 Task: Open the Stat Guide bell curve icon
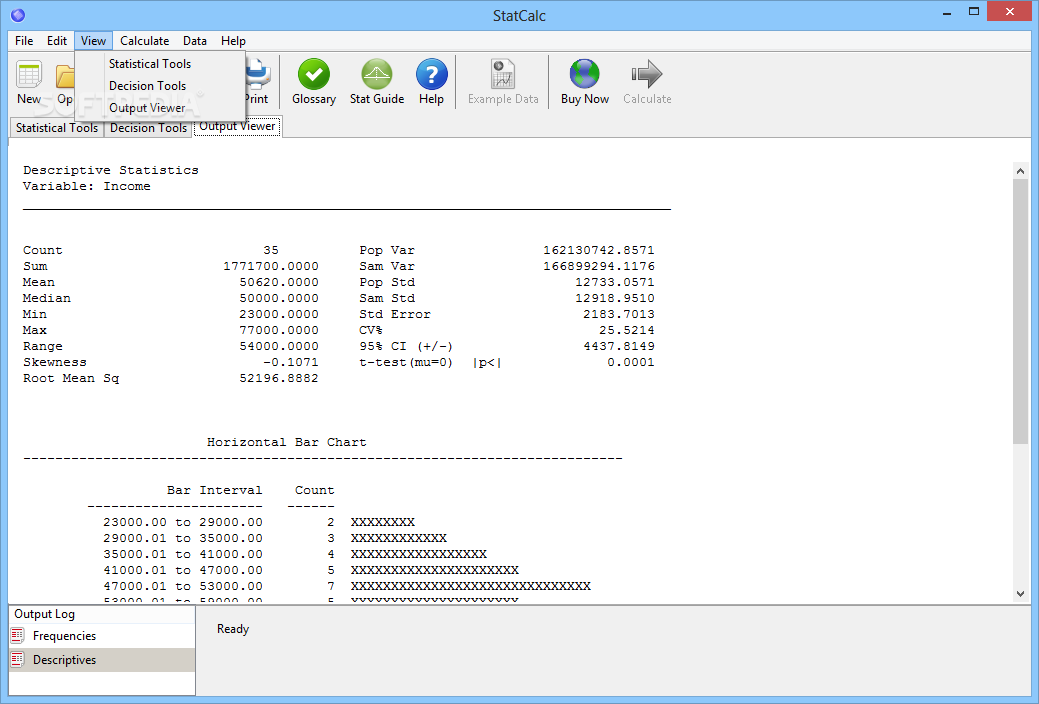pos(376,74)
